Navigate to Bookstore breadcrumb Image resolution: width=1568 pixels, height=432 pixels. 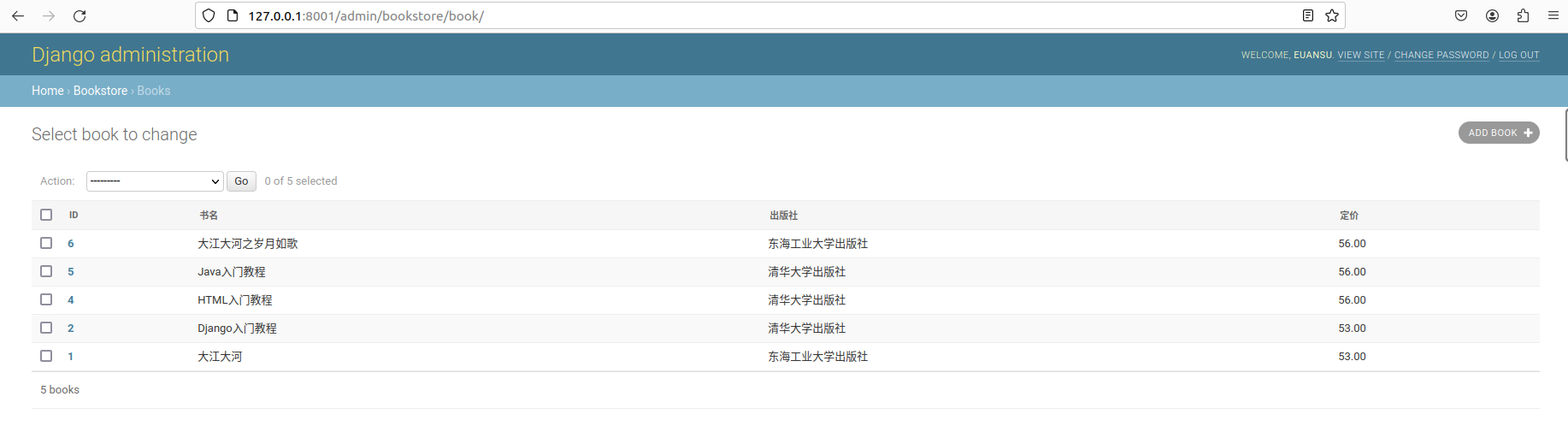[100, 91]
